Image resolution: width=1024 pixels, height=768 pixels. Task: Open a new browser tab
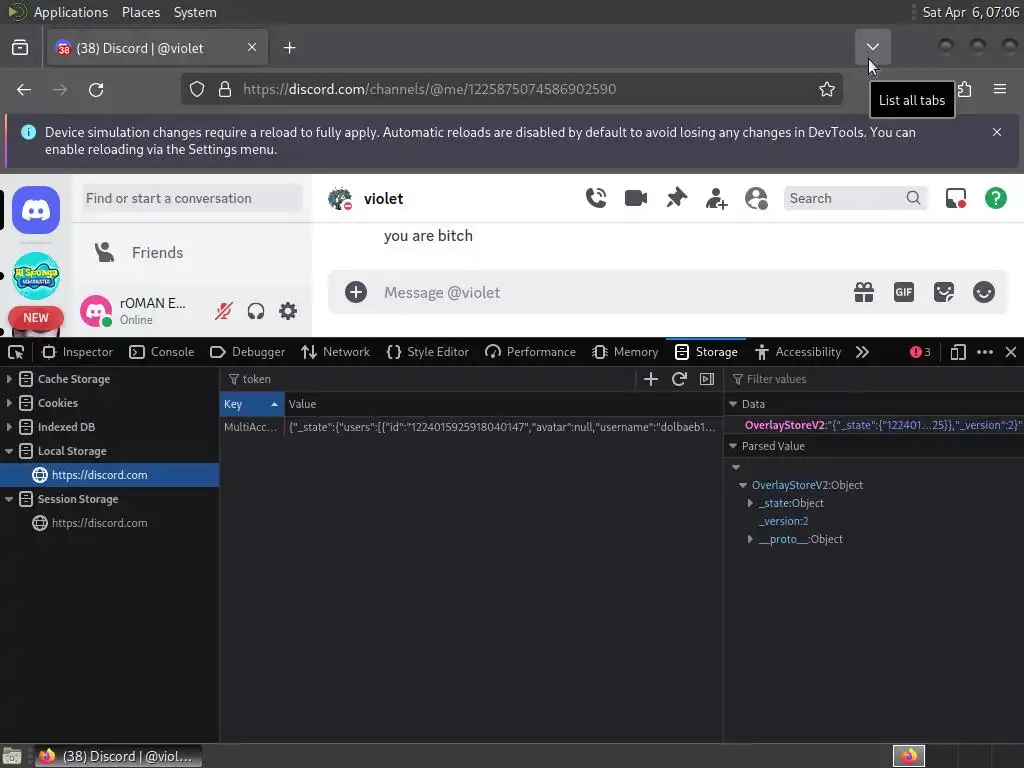[x=289, y=48]
